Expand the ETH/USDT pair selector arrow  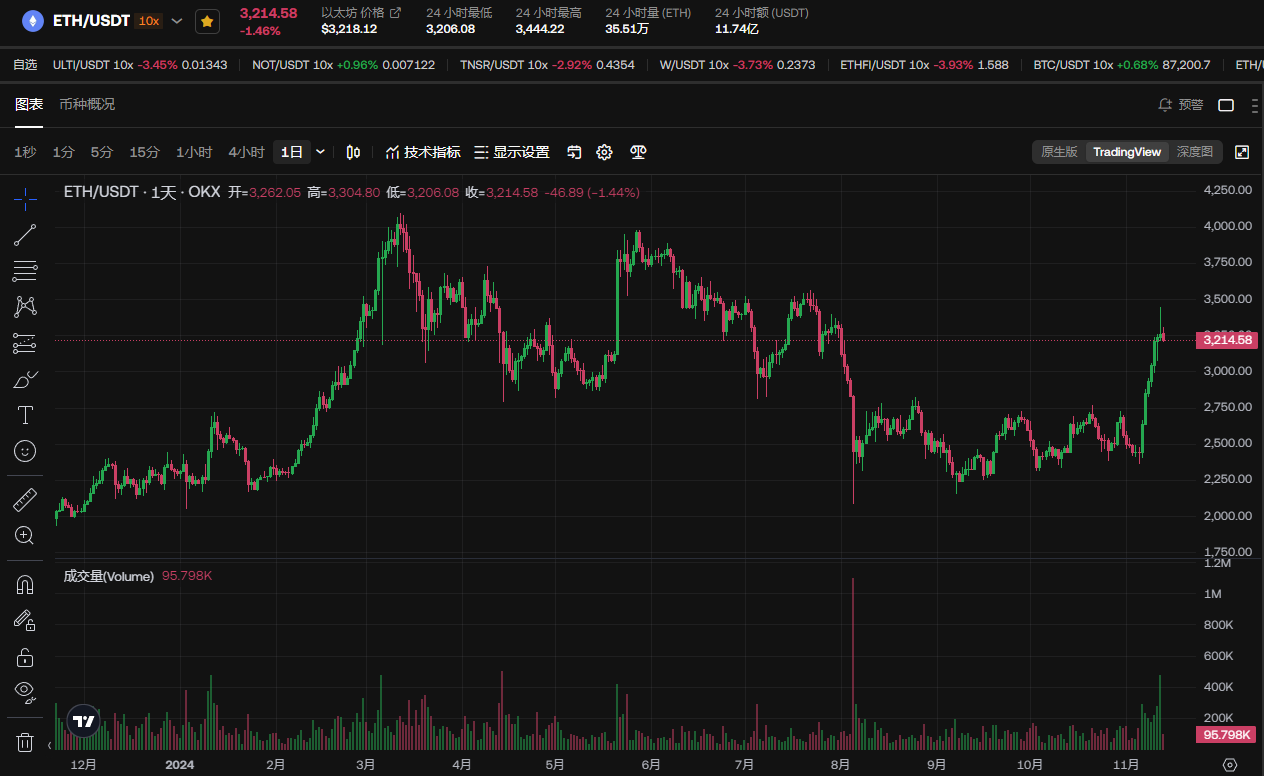click(177, 20)
